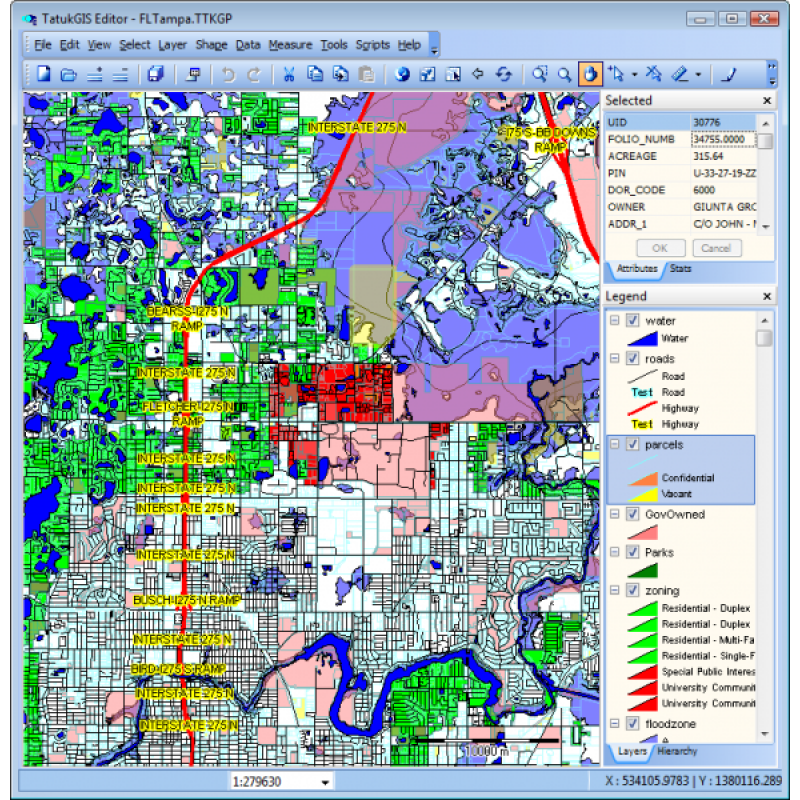The image size is (800, 800).
Task: Select the Pan tool in the toolbar
Action: (x=589, y=73)
